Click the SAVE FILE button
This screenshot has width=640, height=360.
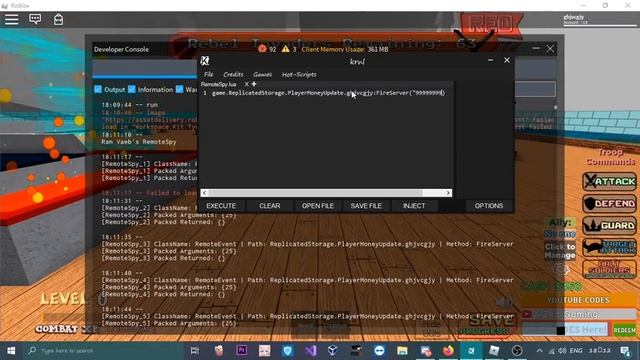tap(366, 206)
